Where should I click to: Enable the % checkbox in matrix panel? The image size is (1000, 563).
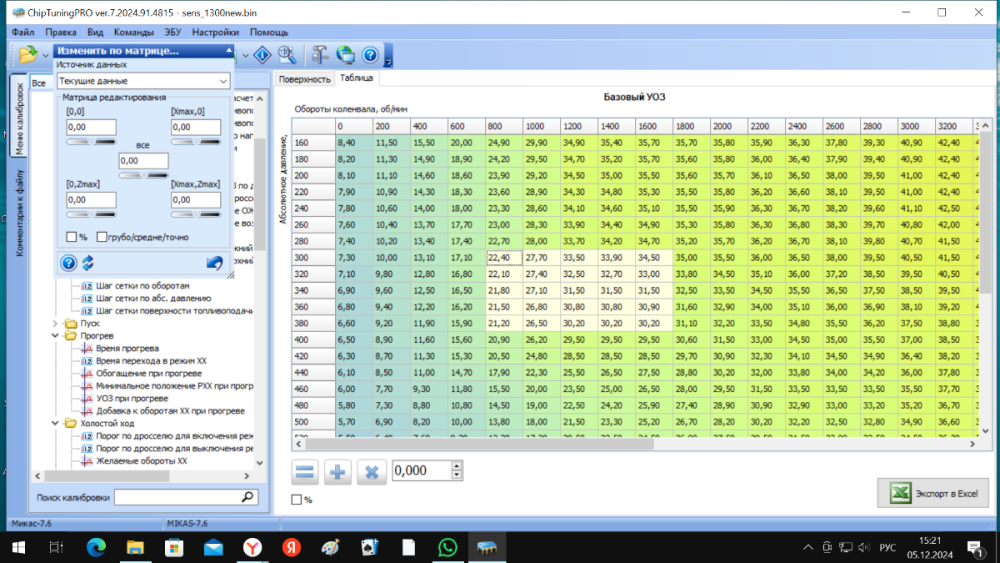coord(71,237)
